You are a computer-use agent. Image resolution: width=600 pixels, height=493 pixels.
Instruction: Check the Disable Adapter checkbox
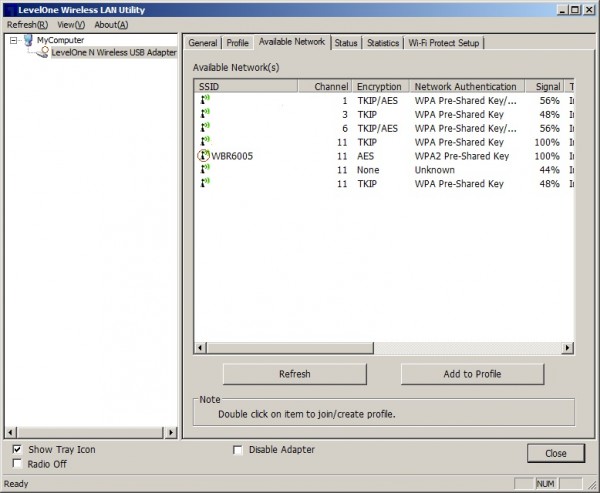coord(238,450)
